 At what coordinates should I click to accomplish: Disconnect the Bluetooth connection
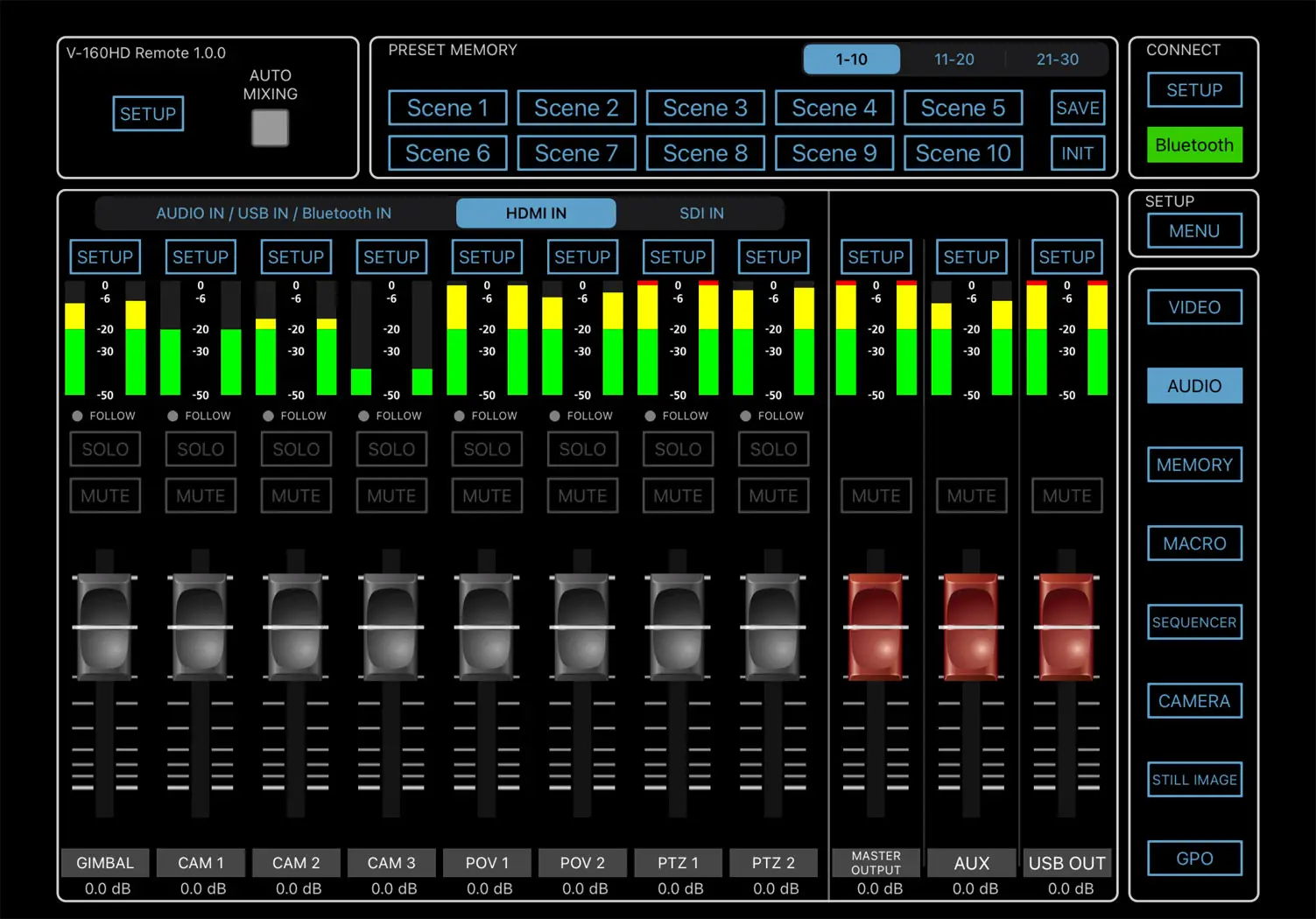(1194, 144)
